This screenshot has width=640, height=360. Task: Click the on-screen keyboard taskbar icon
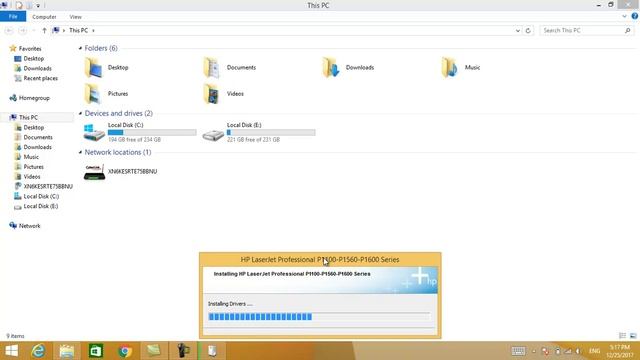coord(518,351)
